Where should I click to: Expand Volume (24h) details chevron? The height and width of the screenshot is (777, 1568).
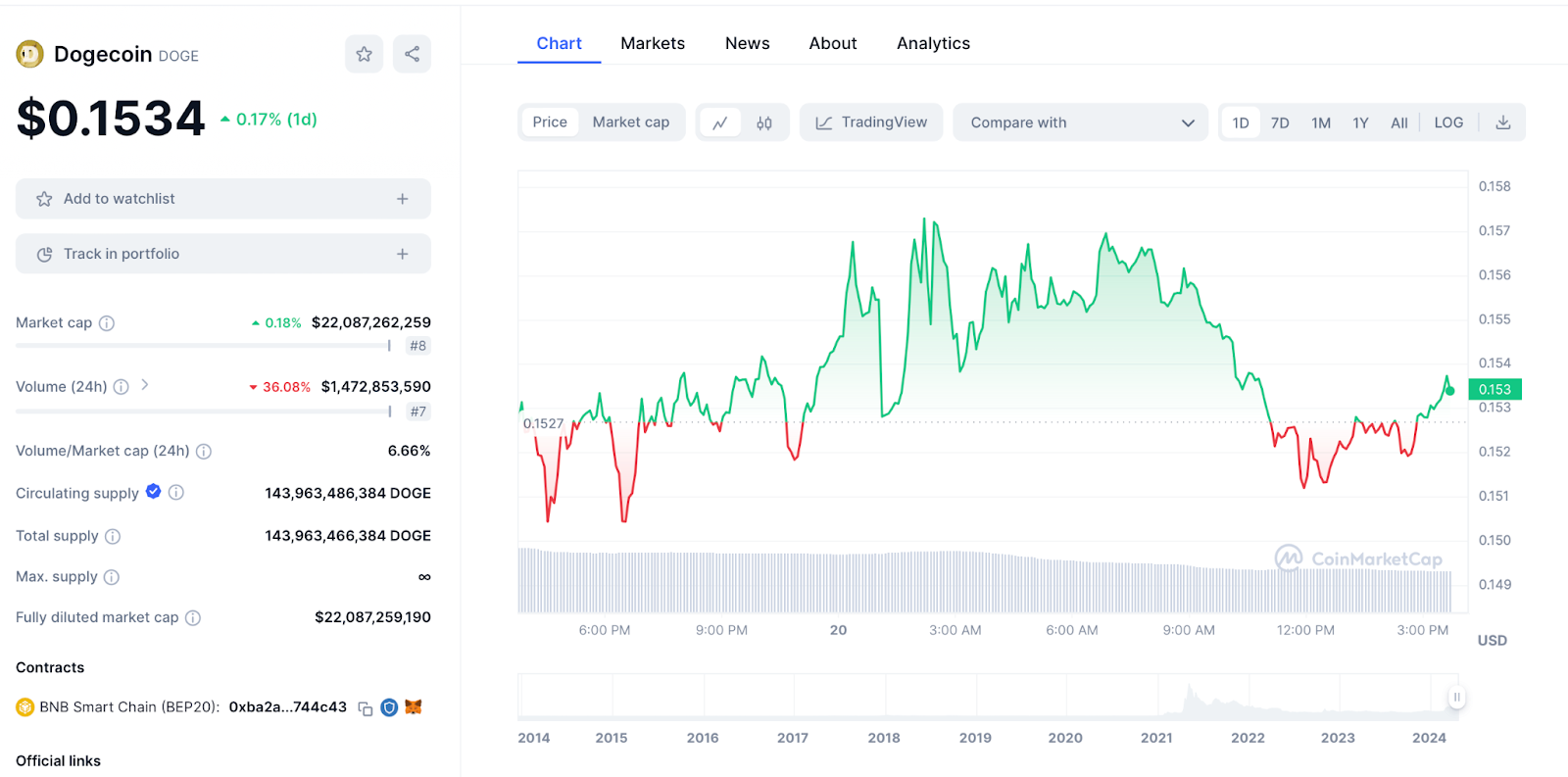[x=145, y=385]
